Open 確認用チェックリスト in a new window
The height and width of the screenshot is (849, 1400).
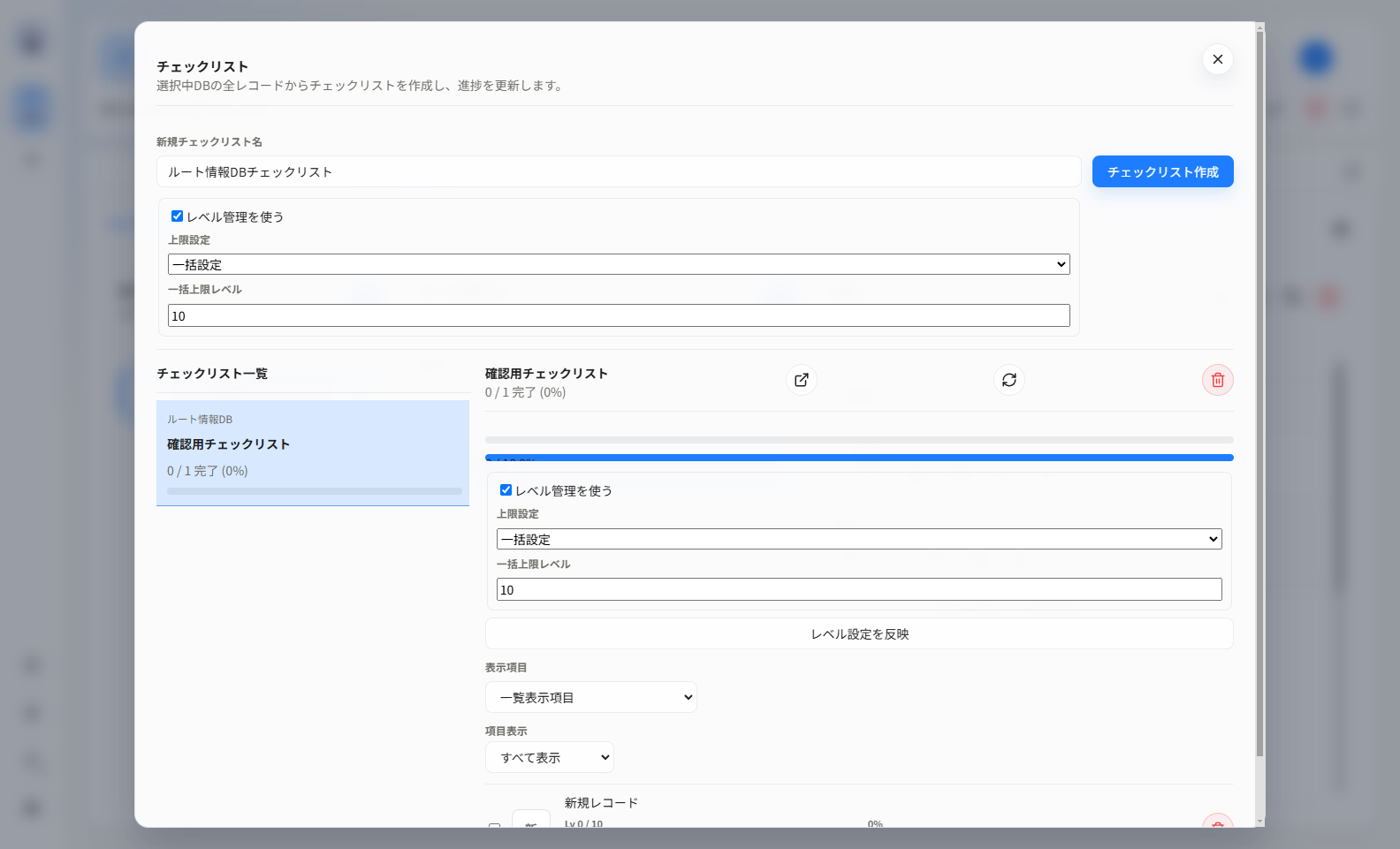pos(801,380)
